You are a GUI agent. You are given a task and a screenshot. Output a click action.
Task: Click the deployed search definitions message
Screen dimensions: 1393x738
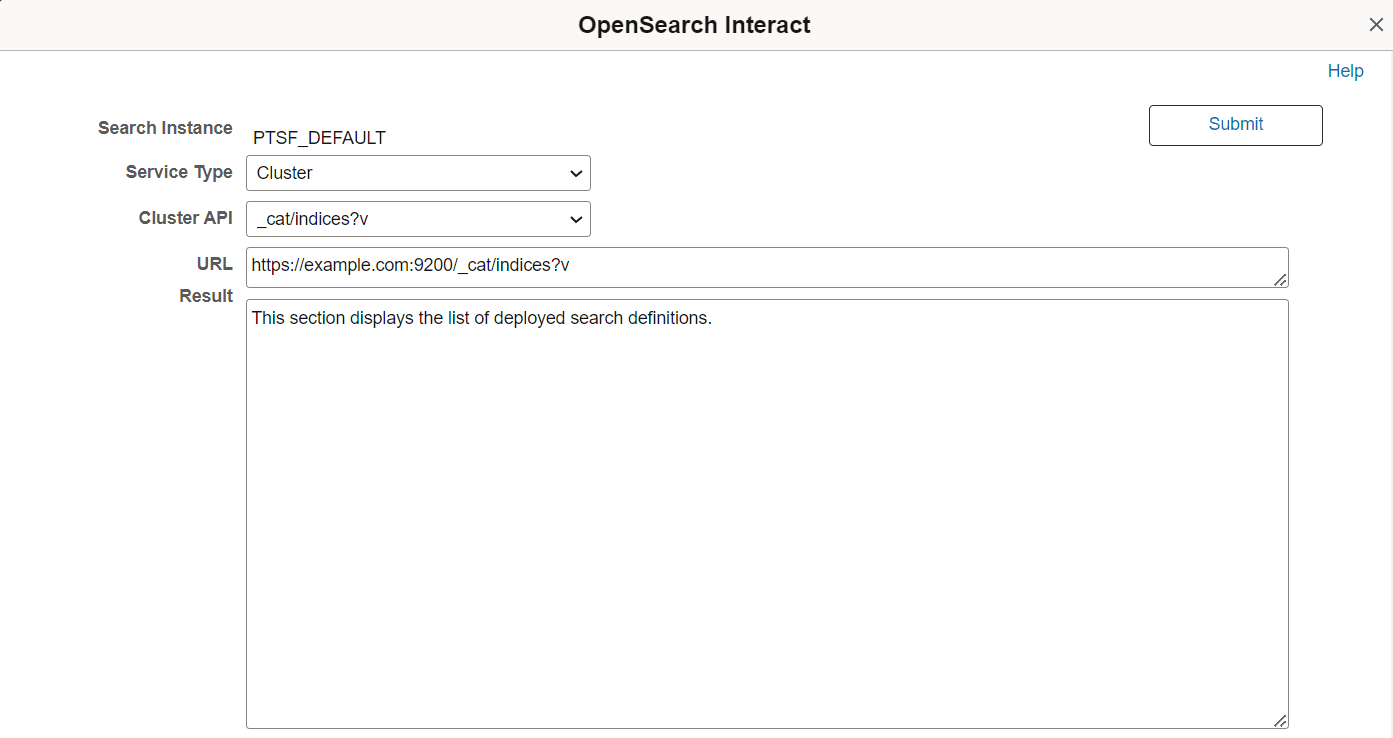point(482,318)
